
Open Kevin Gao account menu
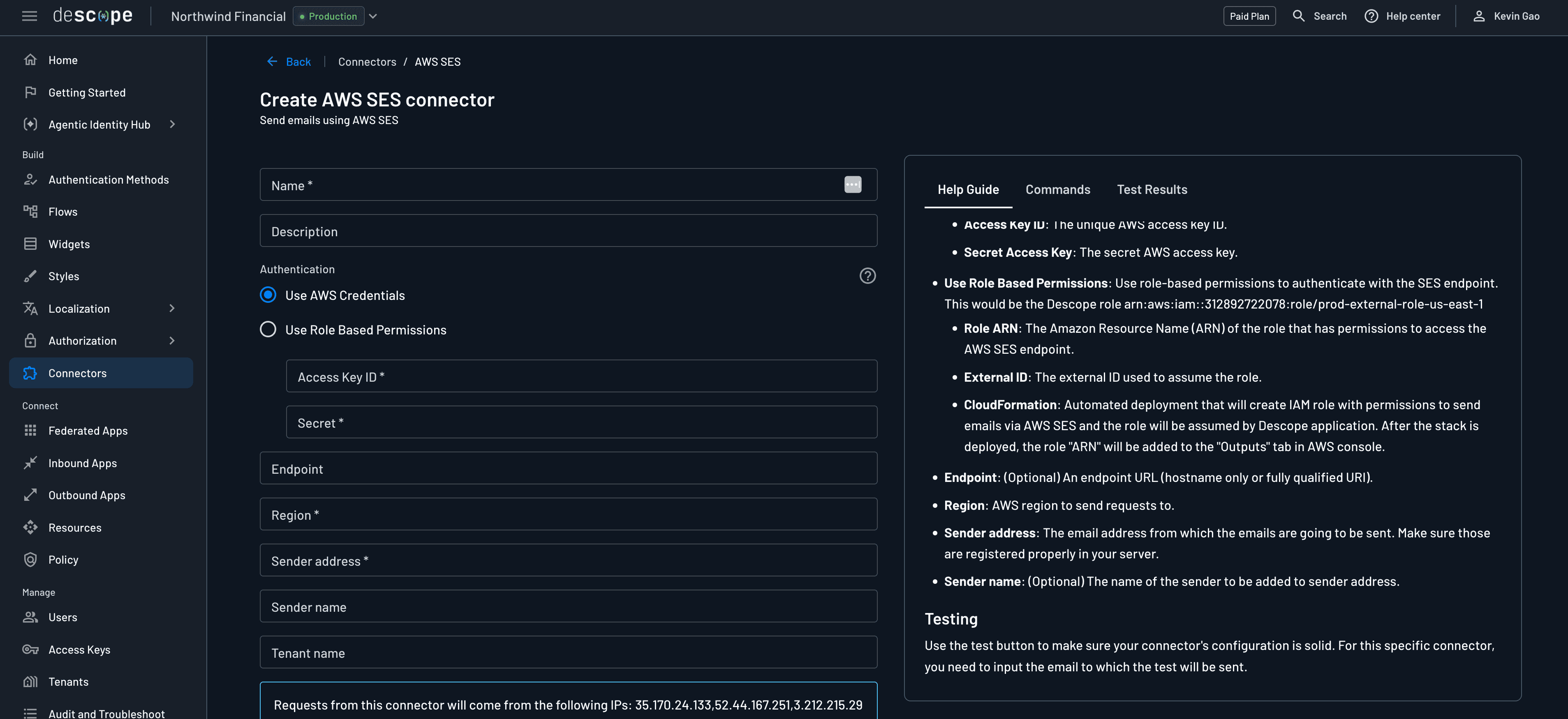1506,16
